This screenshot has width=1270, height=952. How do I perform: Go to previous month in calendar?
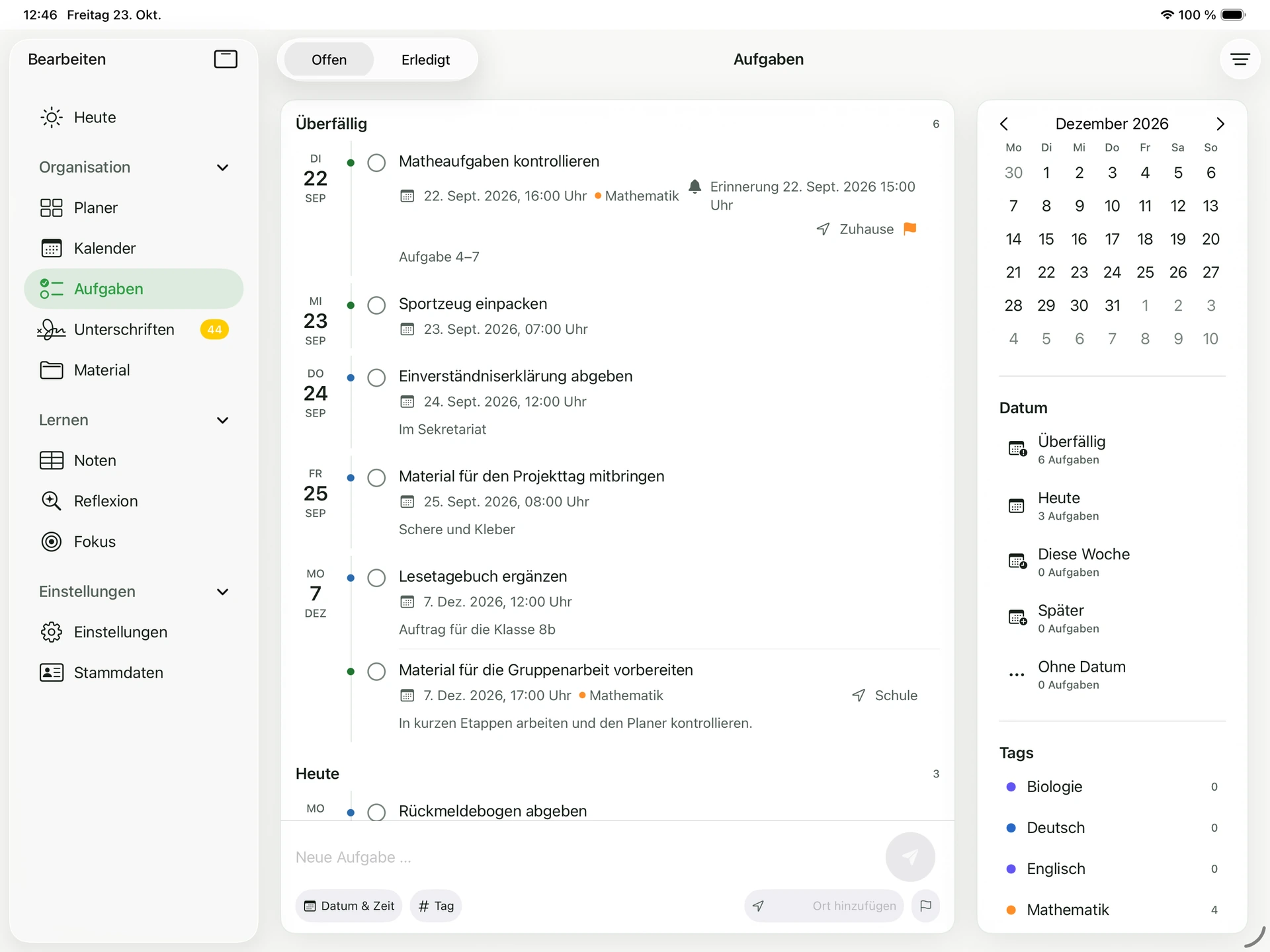coord(1004,124)
